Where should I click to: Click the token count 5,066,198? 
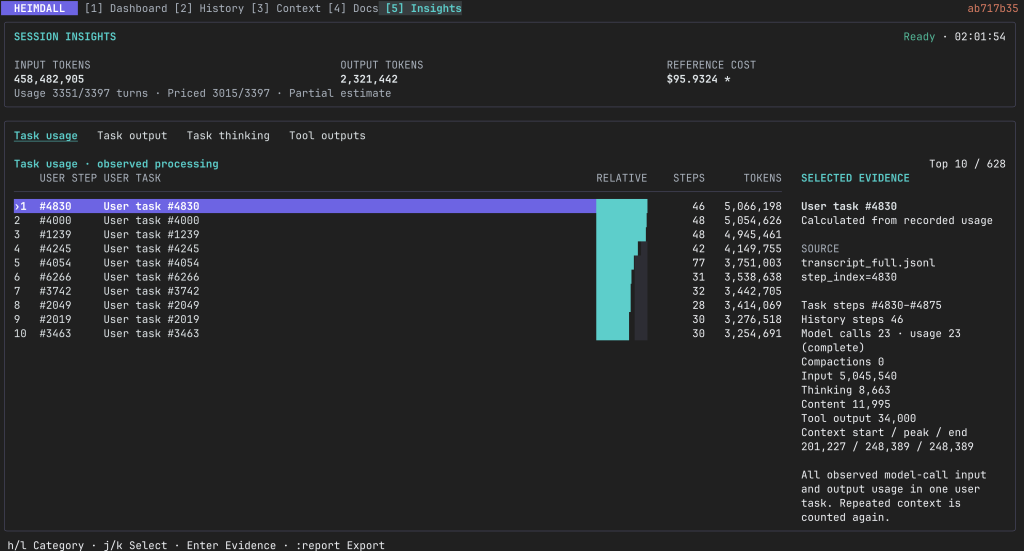point(752,206)
